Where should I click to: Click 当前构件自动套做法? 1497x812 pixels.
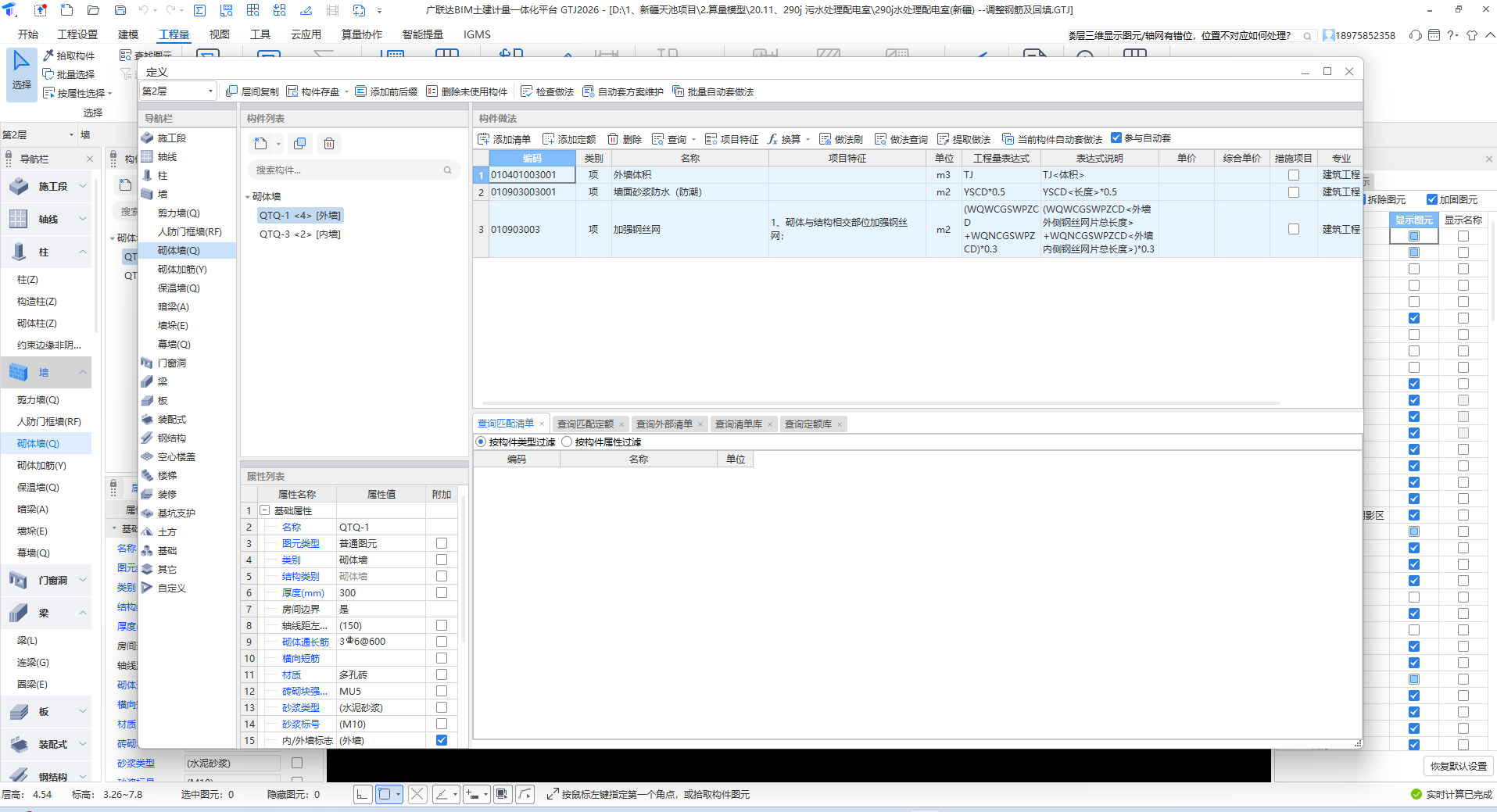click(x=1052, y=139)
